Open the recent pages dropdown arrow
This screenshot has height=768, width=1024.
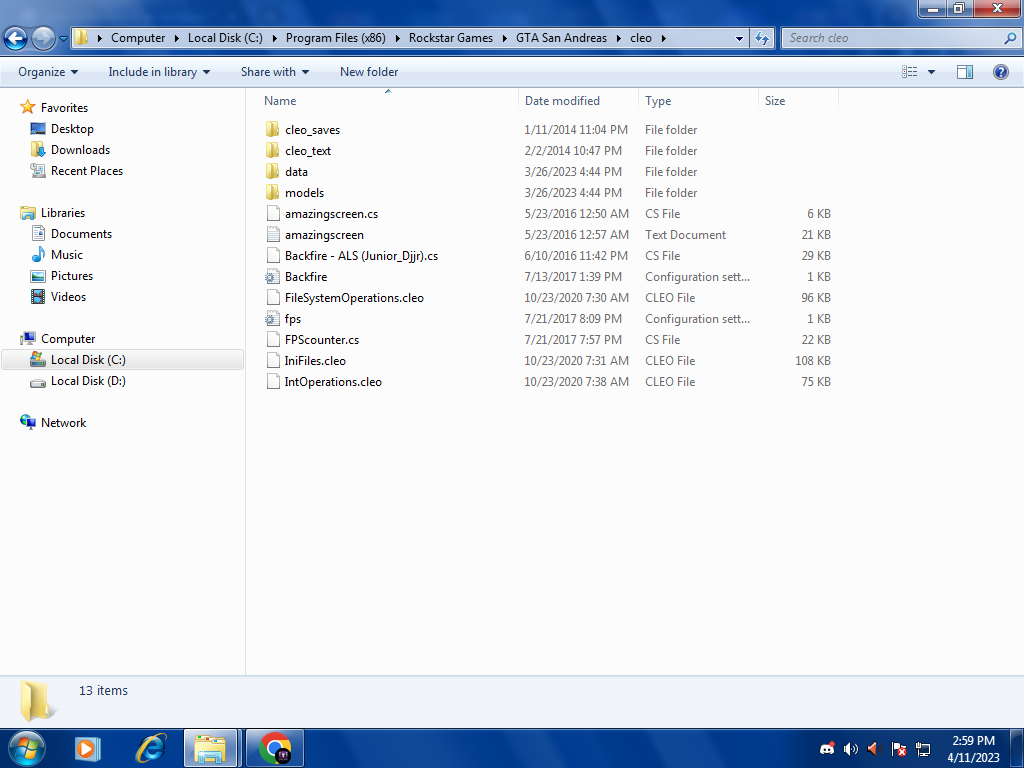coord(63,39)
